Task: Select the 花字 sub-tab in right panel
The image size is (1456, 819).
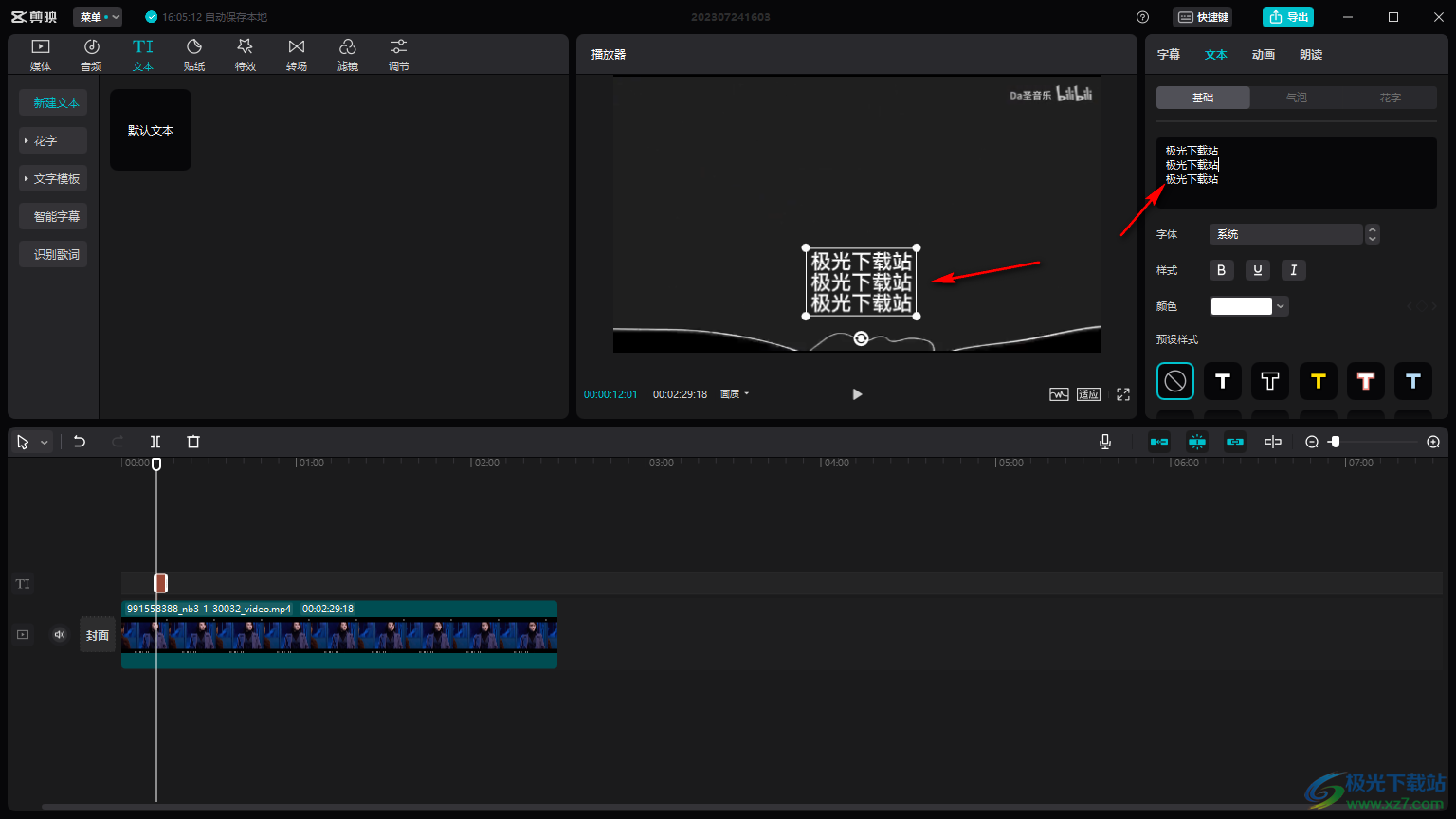Action: tap(1391, 98)
